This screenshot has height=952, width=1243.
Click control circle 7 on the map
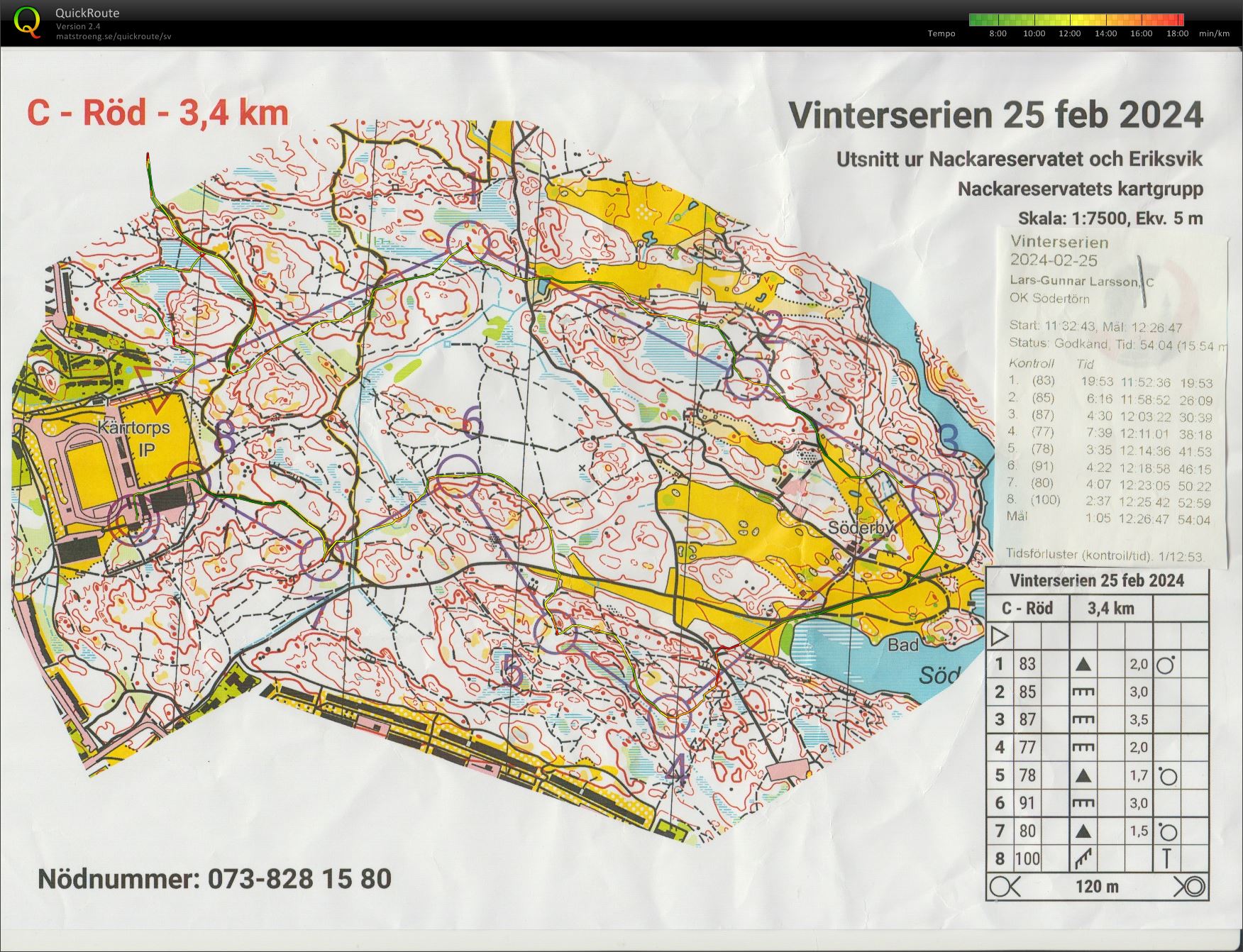point(323,558)
